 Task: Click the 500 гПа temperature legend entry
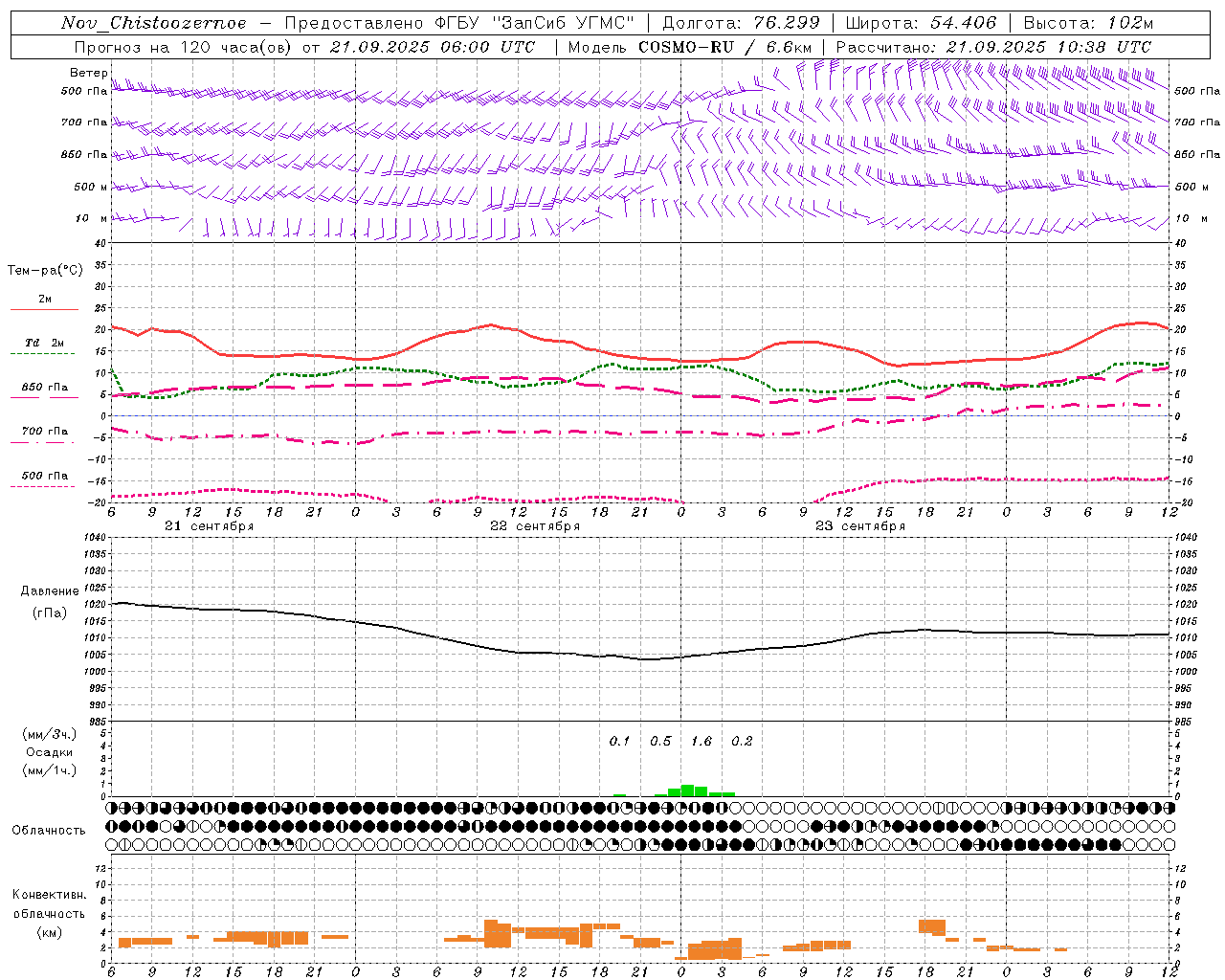[x=45, y=476]
